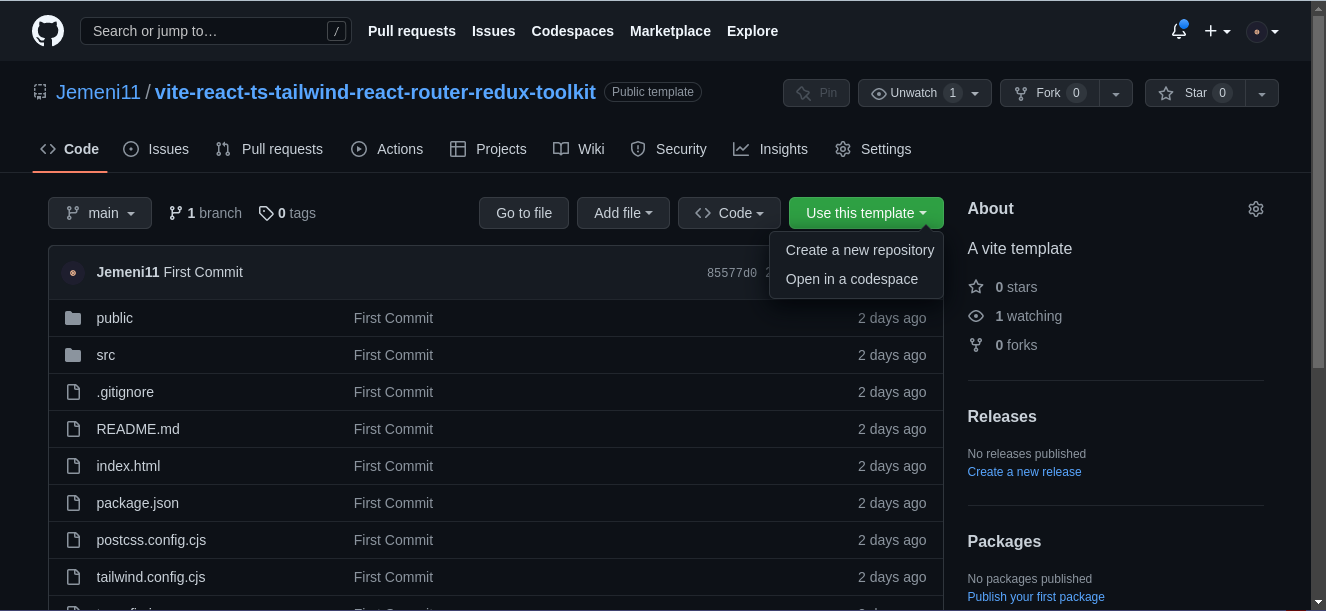Image resolution: width=1326 pixels, height=611 pixels.
Task: Open the src folder
Action: pos(106,355)
